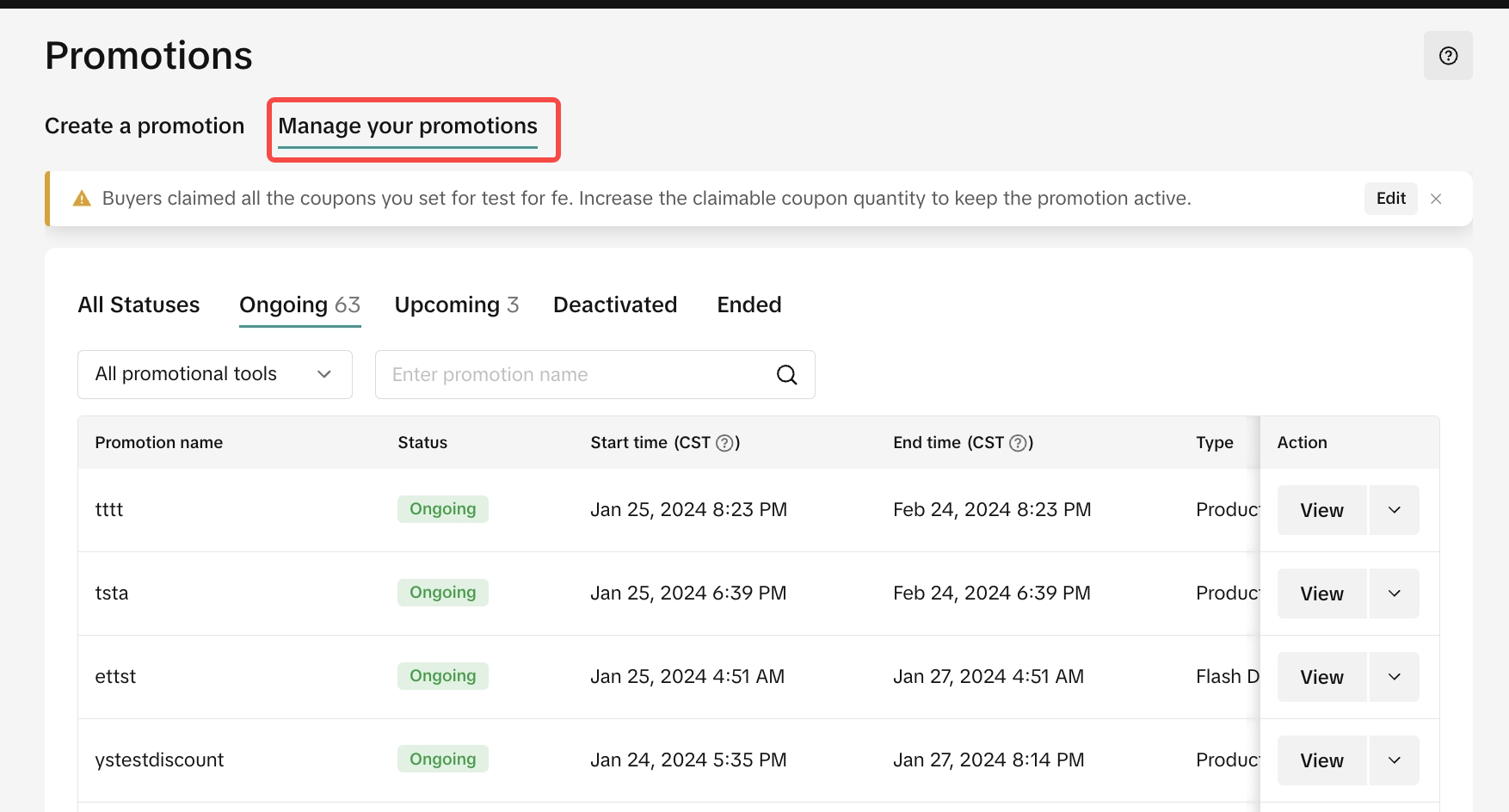
Task: Open the Deactivated status tab
Action: click(x=614, y=305)
